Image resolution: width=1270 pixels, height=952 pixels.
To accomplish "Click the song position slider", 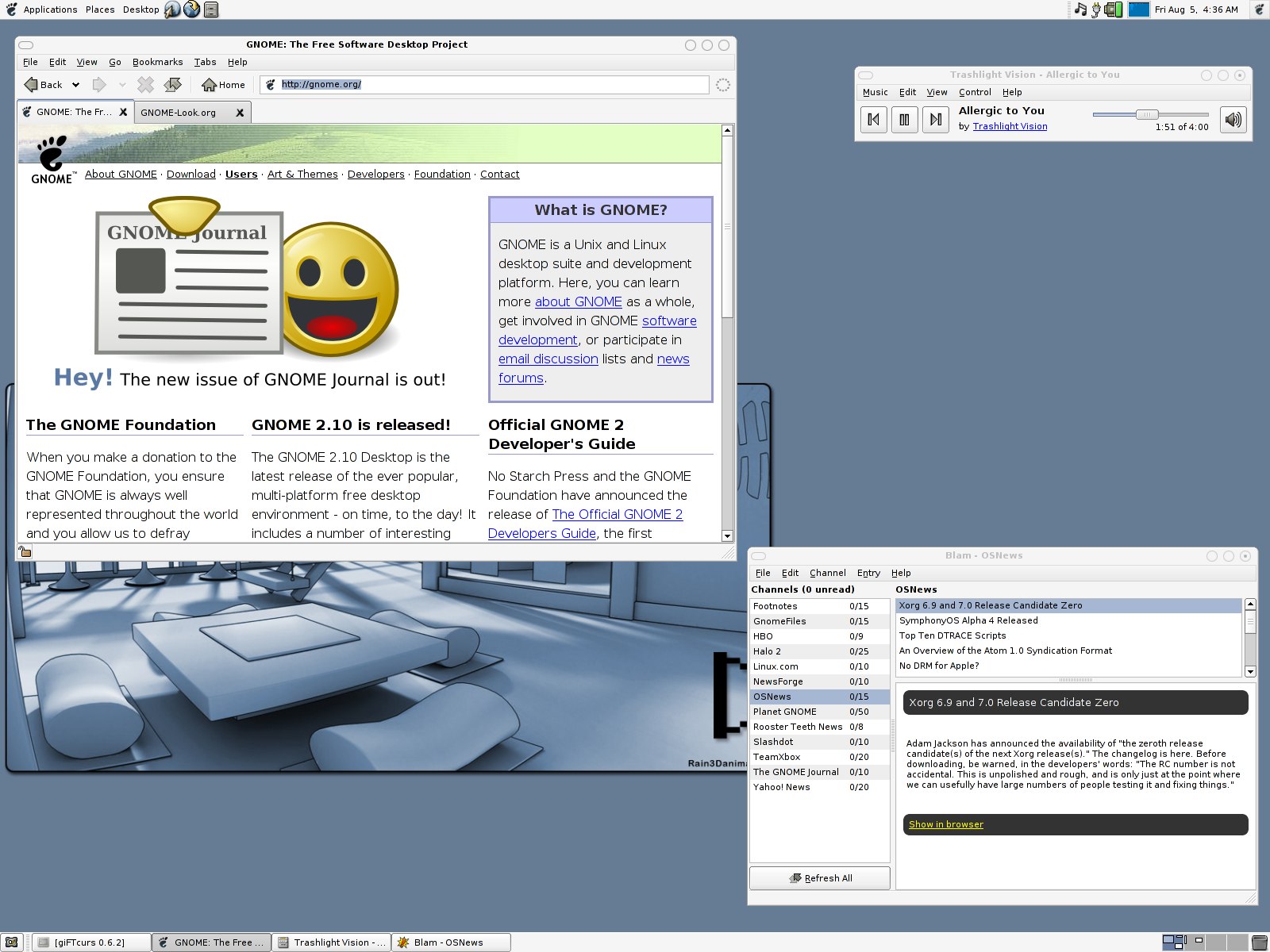I will 1150,114.
